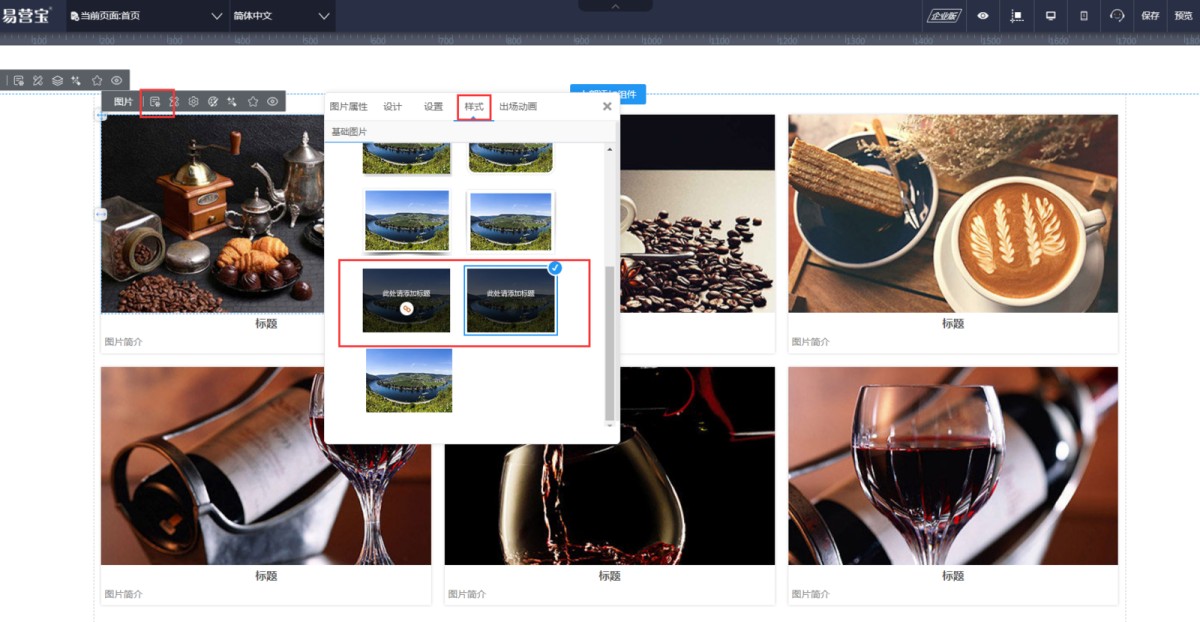Click 标题 under the wine bottle rack image
This screenshot has height=622, width=1200.
point(266,576)
